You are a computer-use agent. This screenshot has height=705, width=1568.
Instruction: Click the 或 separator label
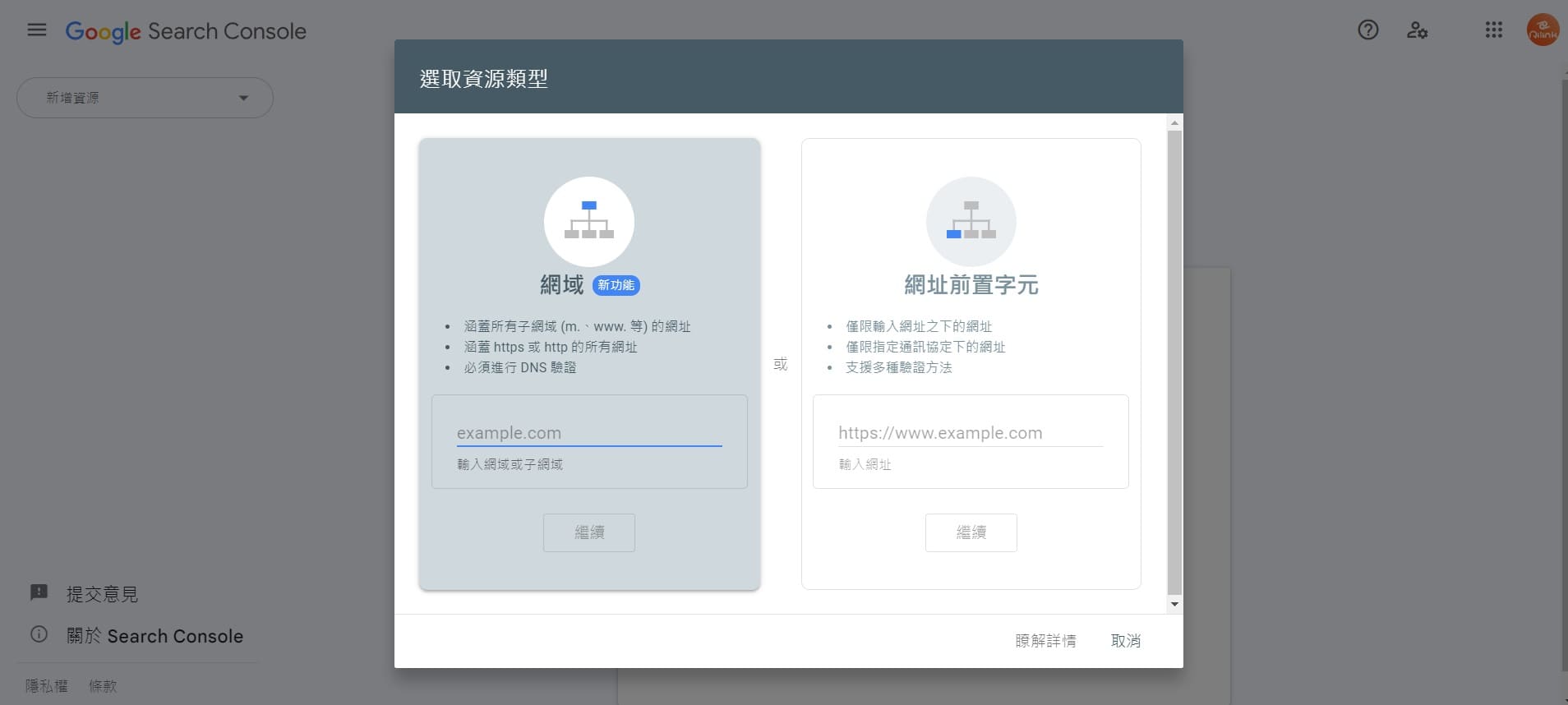pos(781,364)
